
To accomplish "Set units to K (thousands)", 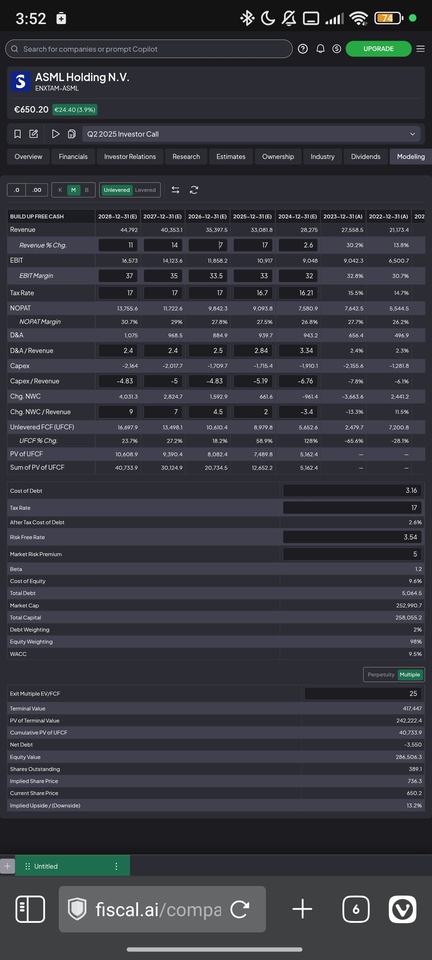I will [x=60, y=190].
